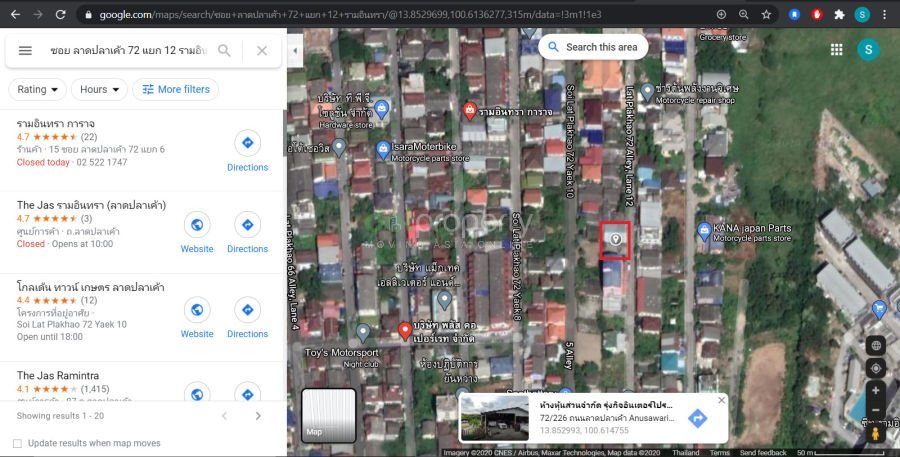Clear the search query with X
900x457 pixels.
point(262,51)
